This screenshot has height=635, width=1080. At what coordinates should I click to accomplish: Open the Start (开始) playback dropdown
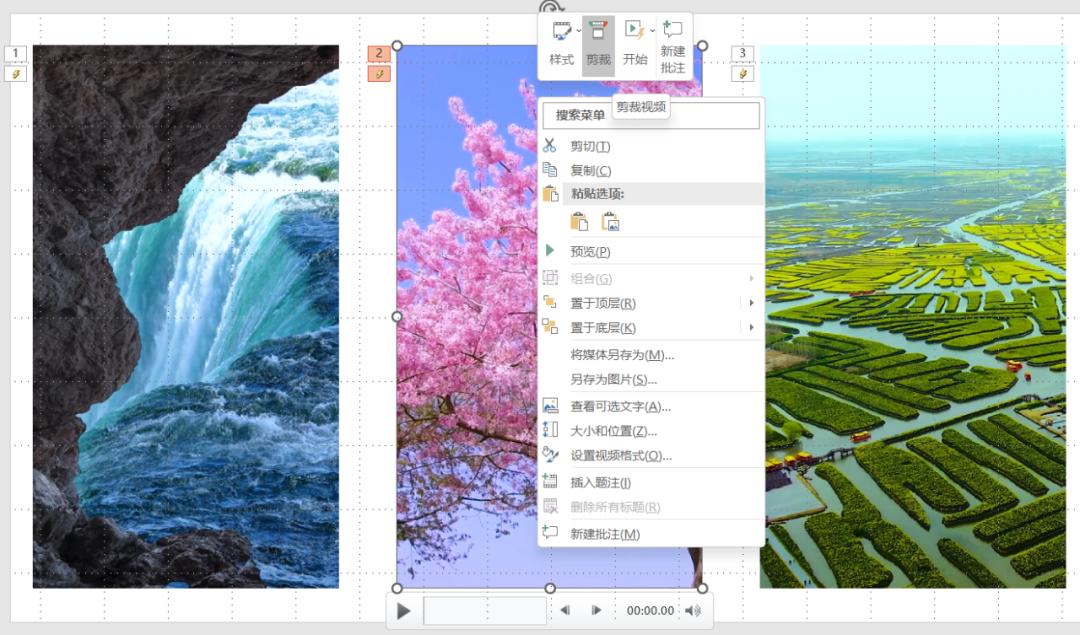click(x=653, y=31)
